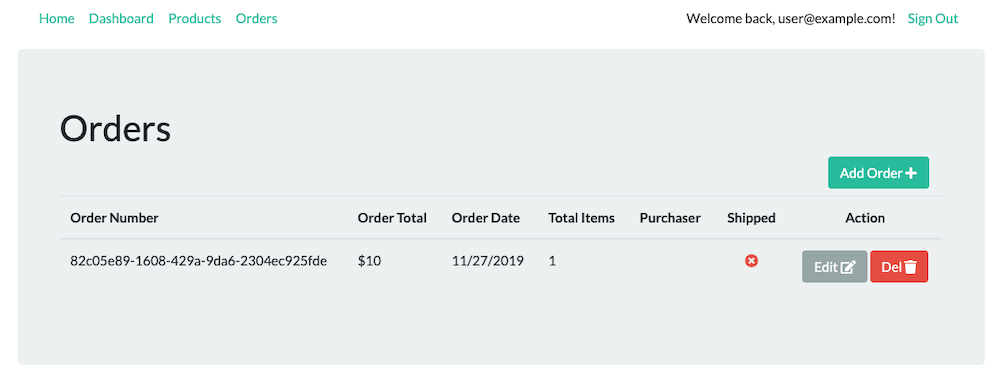Click the 11/27/2019 order date cell
This screenshot has width=1000, height=381.
click(x=488, y=260)
